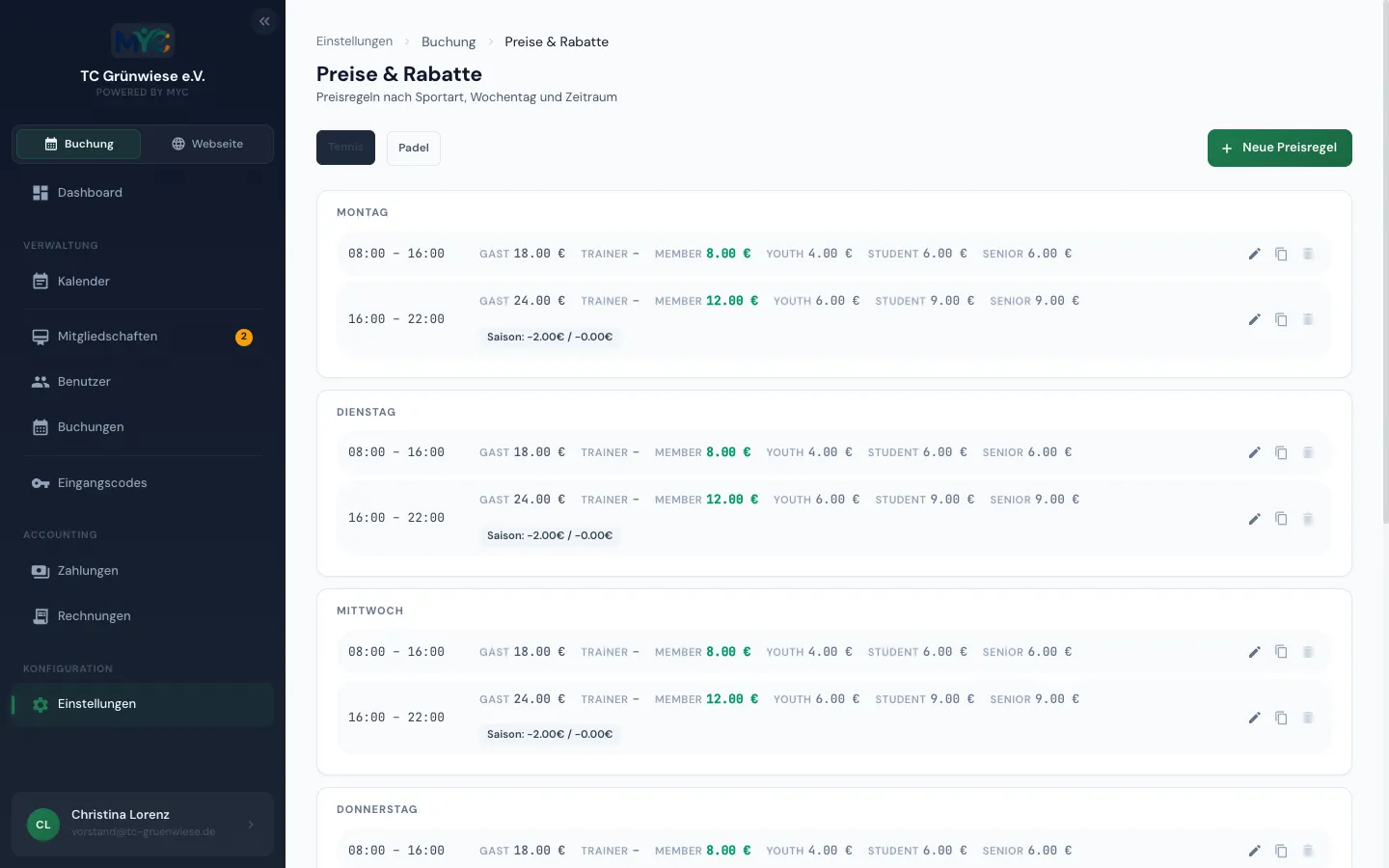This screenshot has height=868, width=1389.
Task: Expand Christina Lorenz account menu chevron
Action: [x=251, y=825]
